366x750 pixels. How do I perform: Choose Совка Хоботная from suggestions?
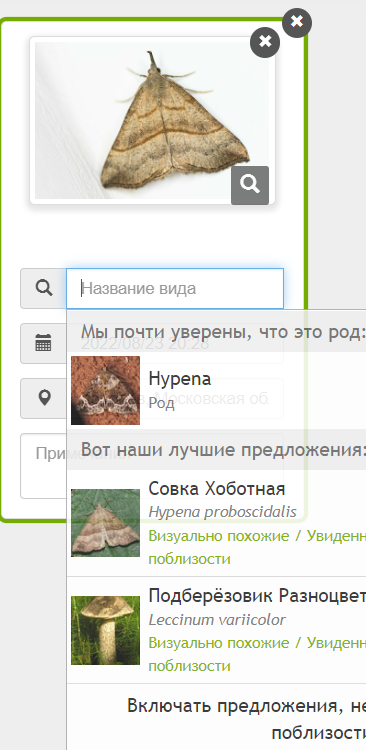point(216,523)
